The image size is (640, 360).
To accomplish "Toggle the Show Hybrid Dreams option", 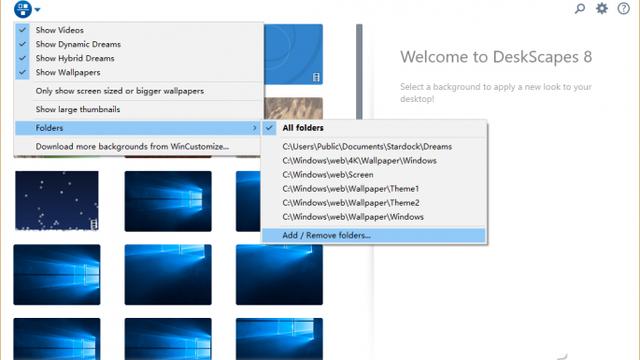I will click(x=138, y=58).
